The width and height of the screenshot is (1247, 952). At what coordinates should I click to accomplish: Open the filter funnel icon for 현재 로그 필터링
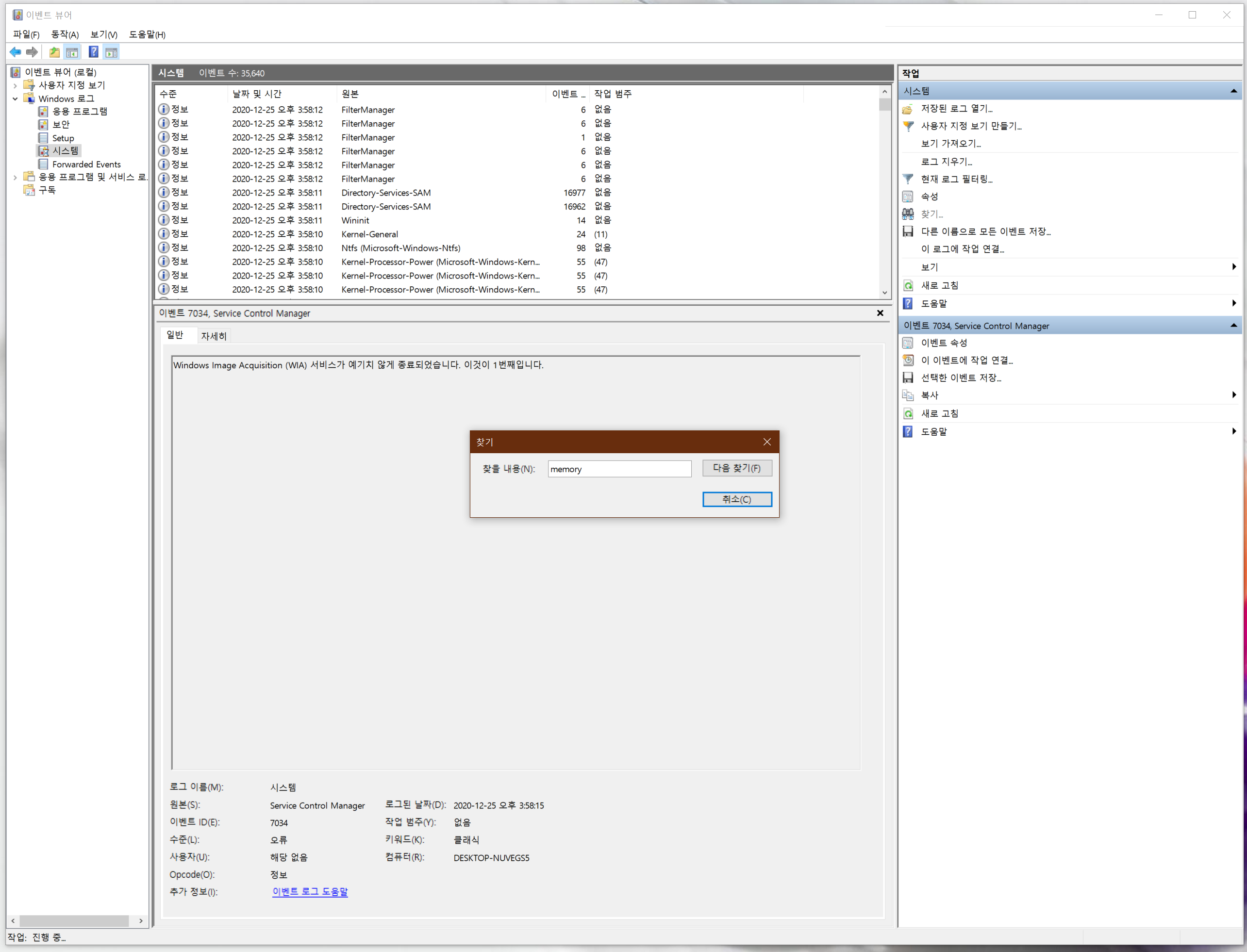(908, 179)
